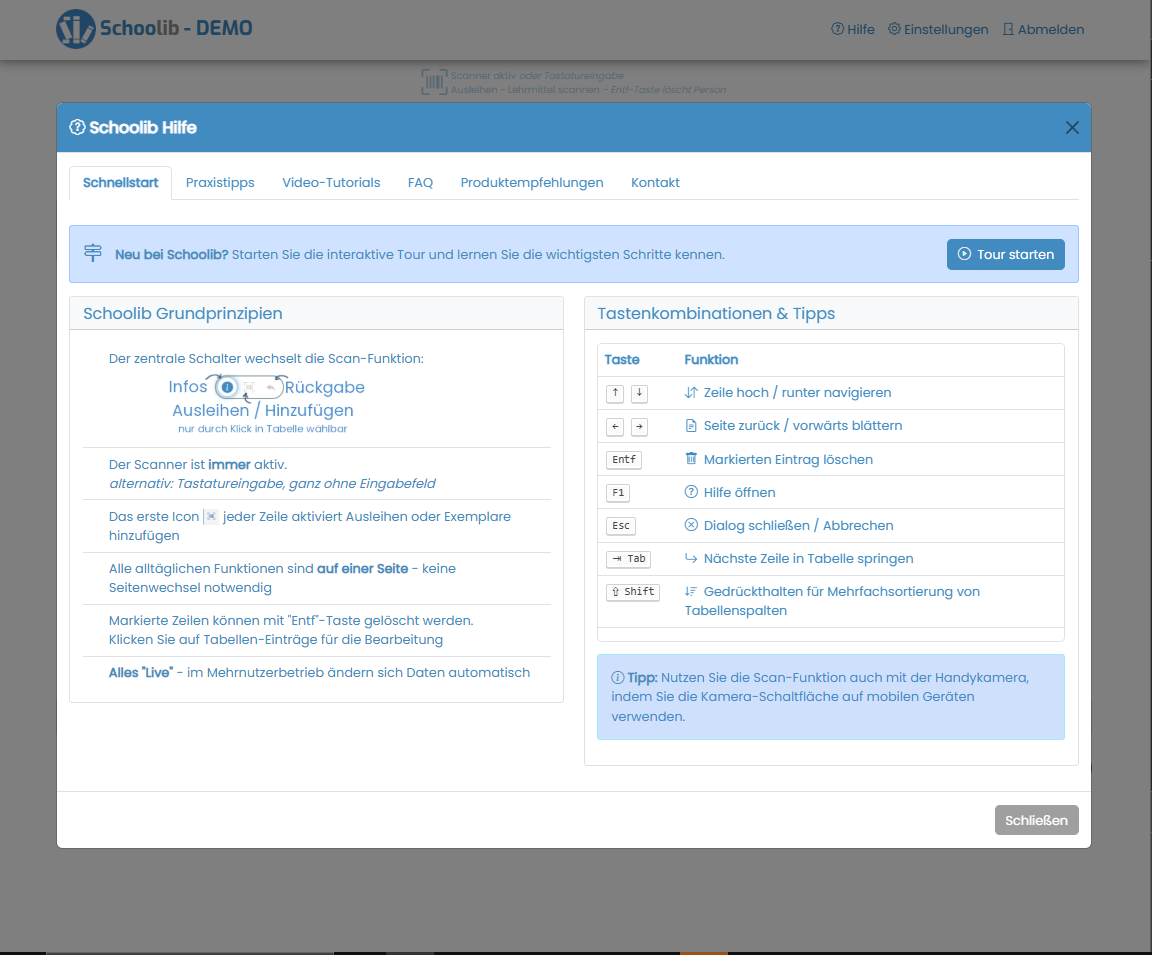The height and width of the screenshot is (955, 1152).
Task: Open the Video-Tutorials tab
Action: [331, 183]
